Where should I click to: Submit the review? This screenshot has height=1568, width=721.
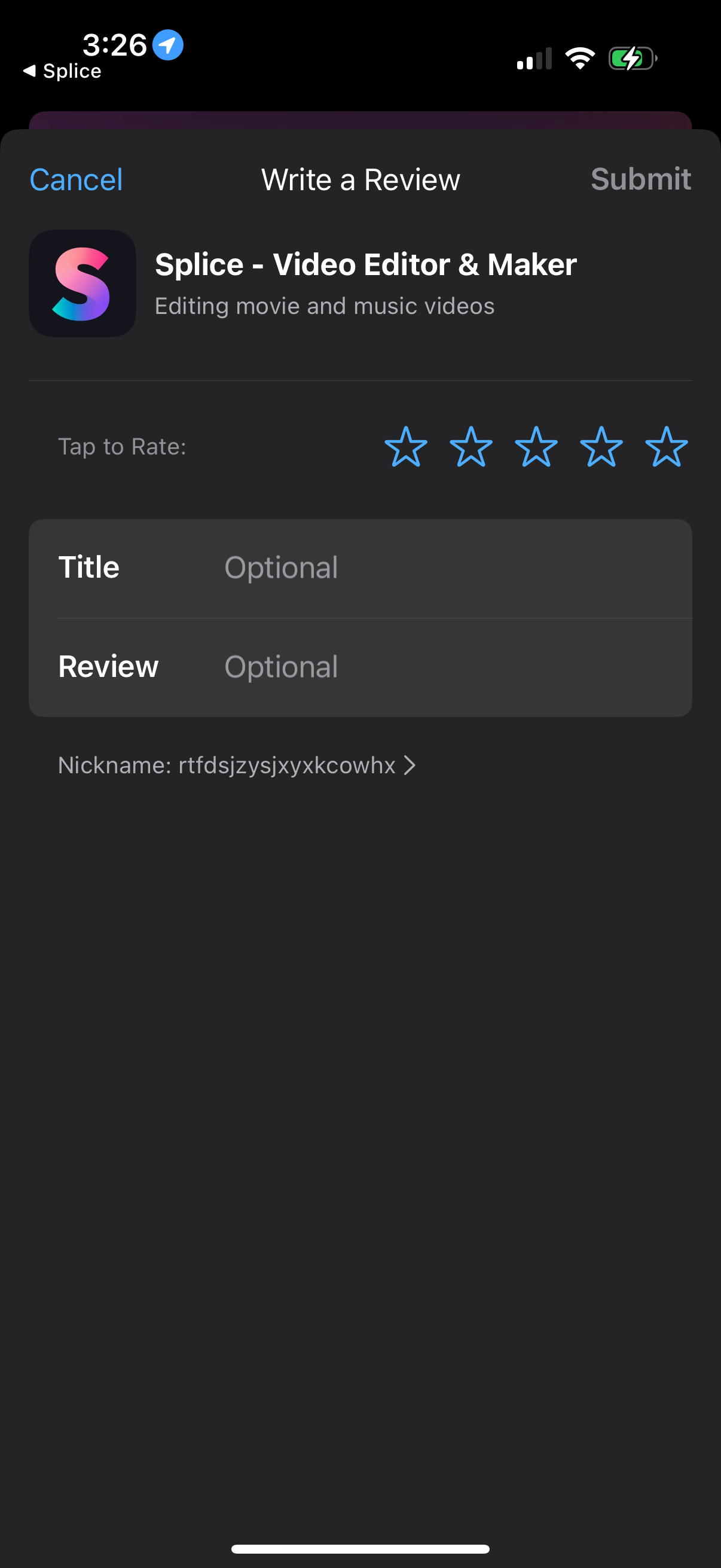point(642,179)
